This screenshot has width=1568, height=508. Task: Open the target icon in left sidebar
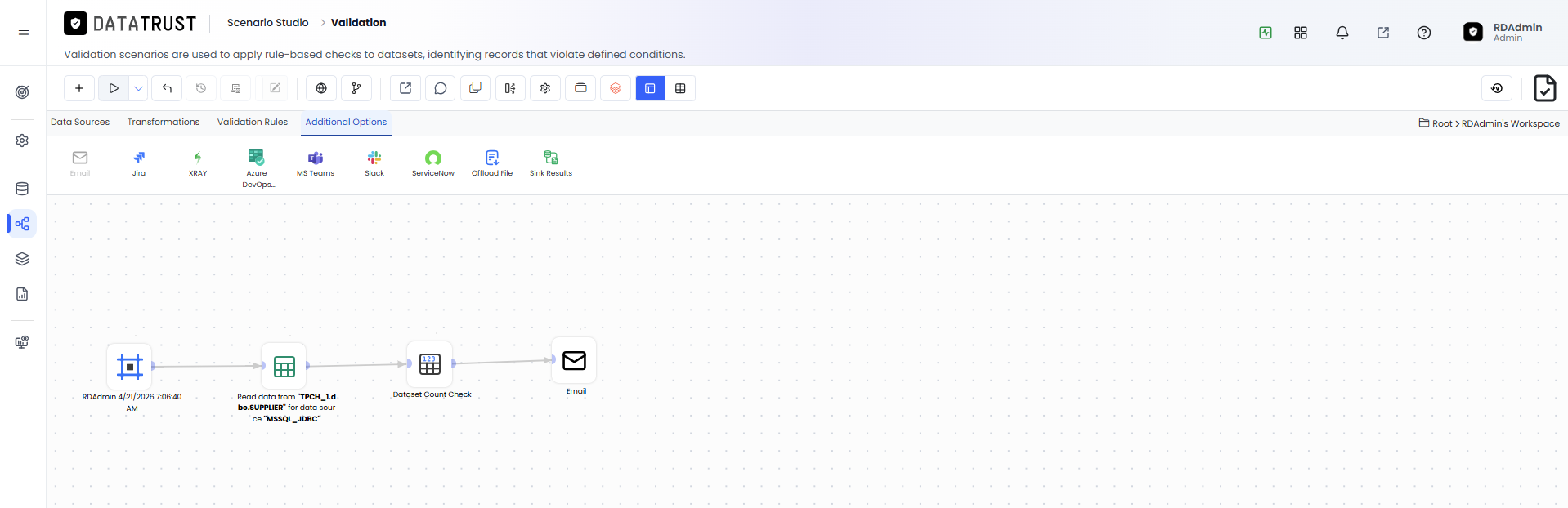[22, 92]
